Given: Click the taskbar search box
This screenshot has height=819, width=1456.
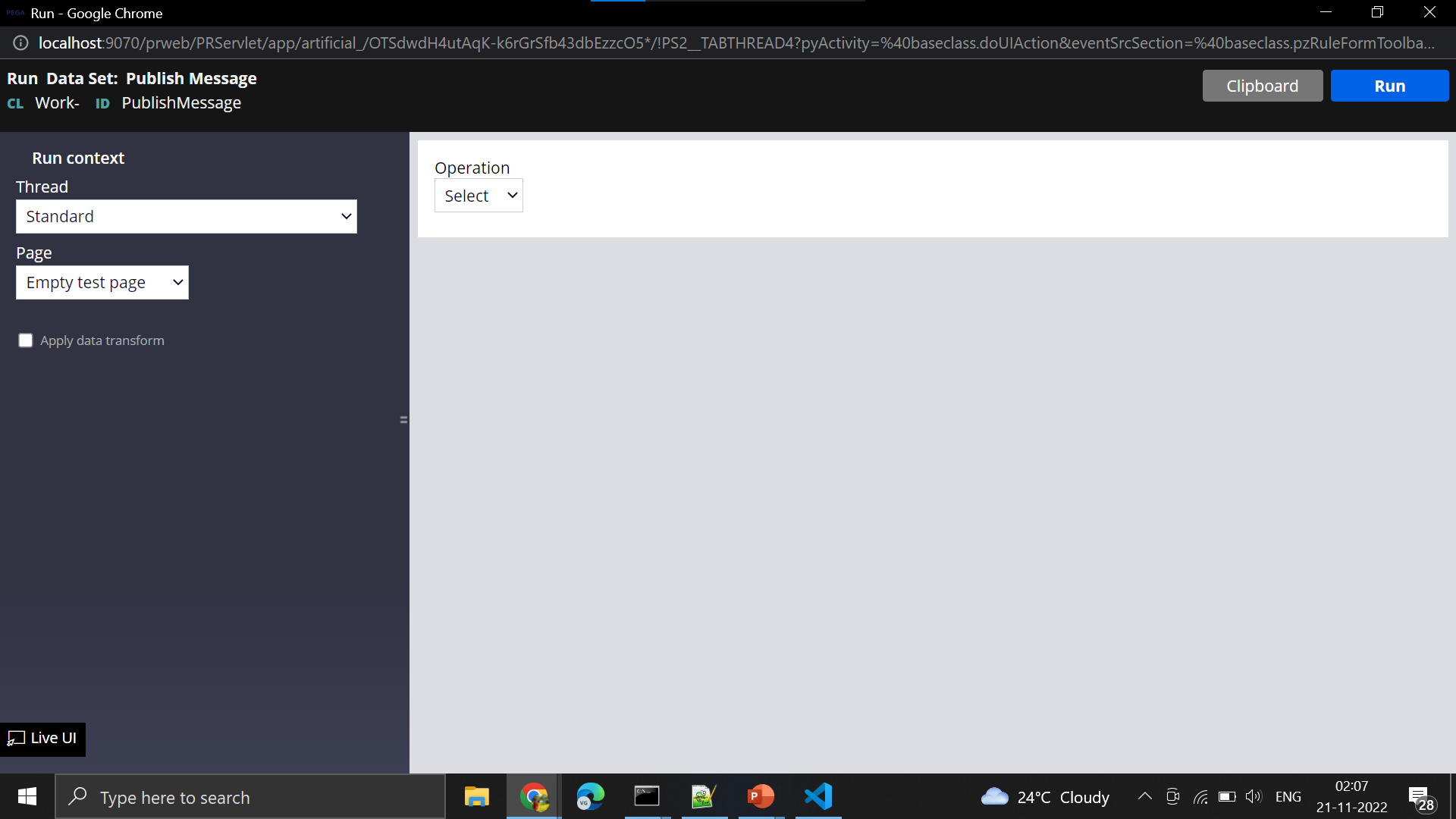Looking at the screenshot, I should pos(250,797).
